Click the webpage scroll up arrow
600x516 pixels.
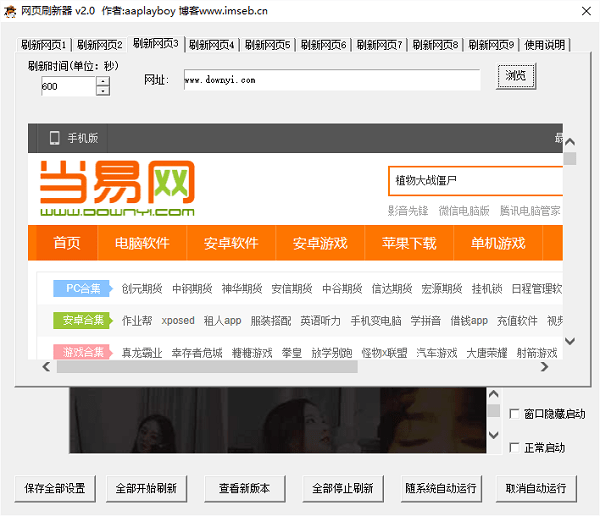(x=570, y=142)
